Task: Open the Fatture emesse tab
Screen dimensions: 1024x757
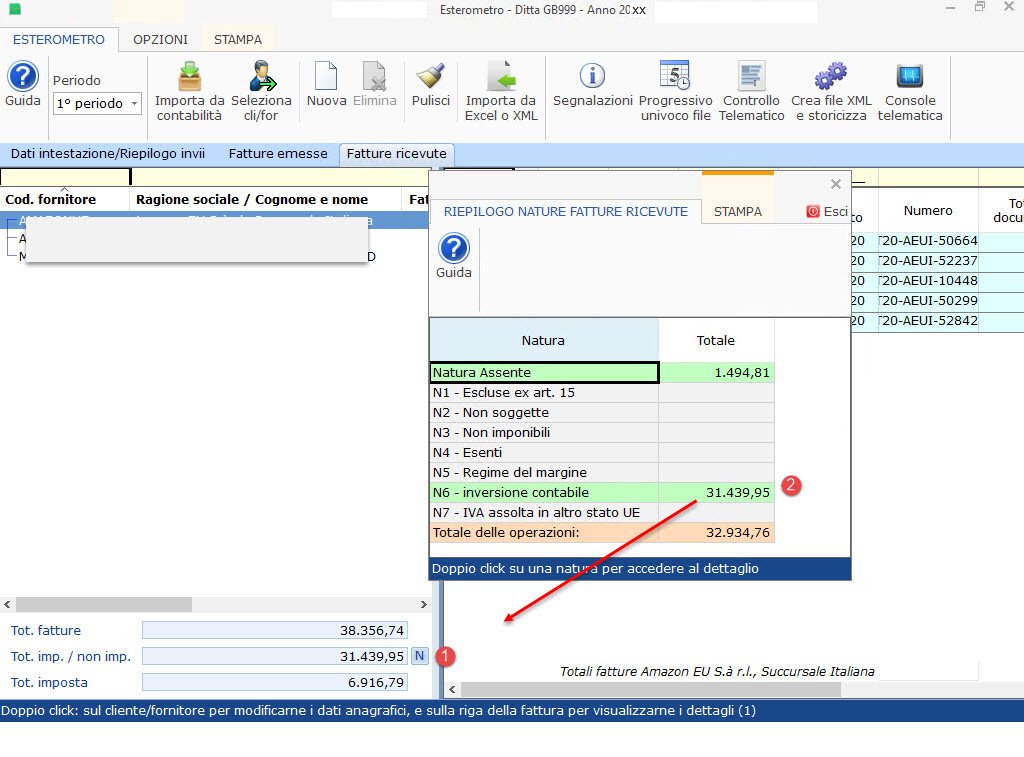Action: click(x=278, y=153)
